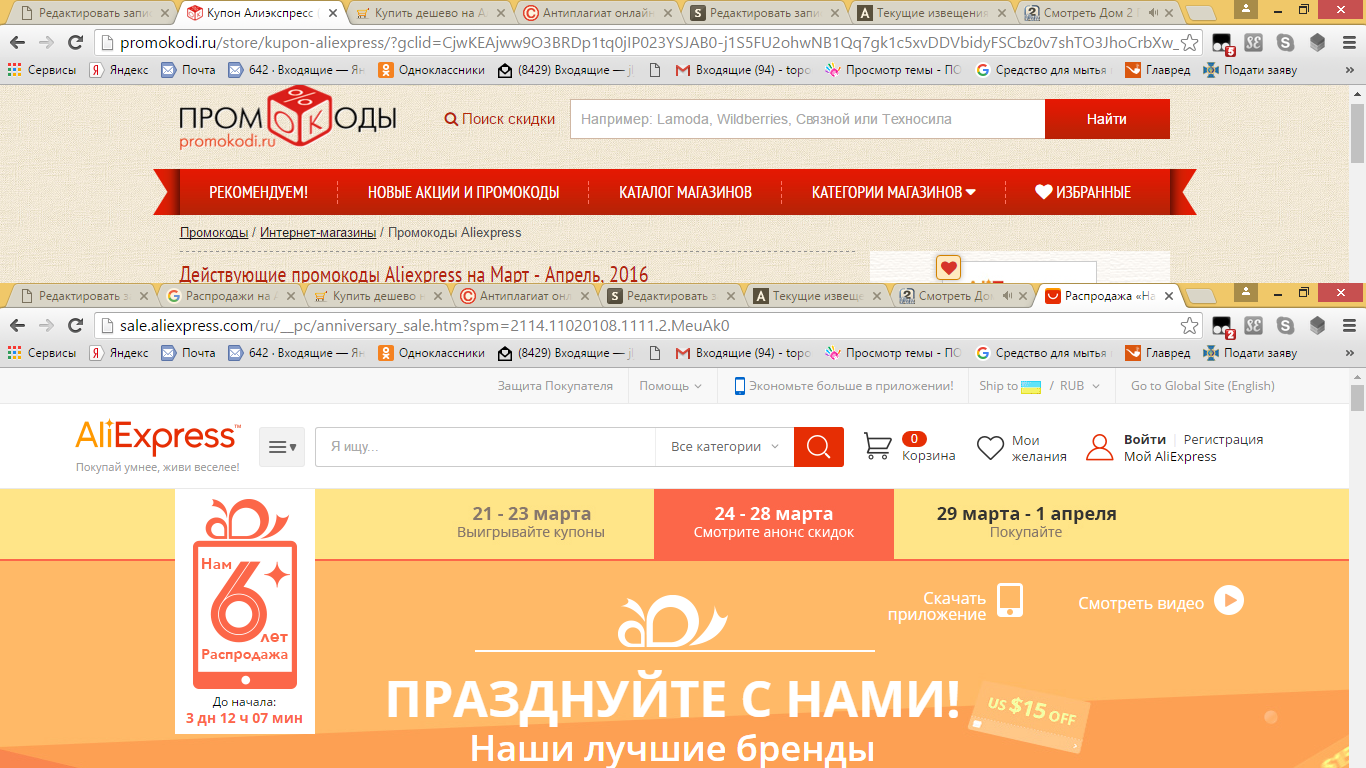The image size is (1366, 768).
Task: Click the Действующие промокоды Aliexpress heading
Action: tap(414, 275)
